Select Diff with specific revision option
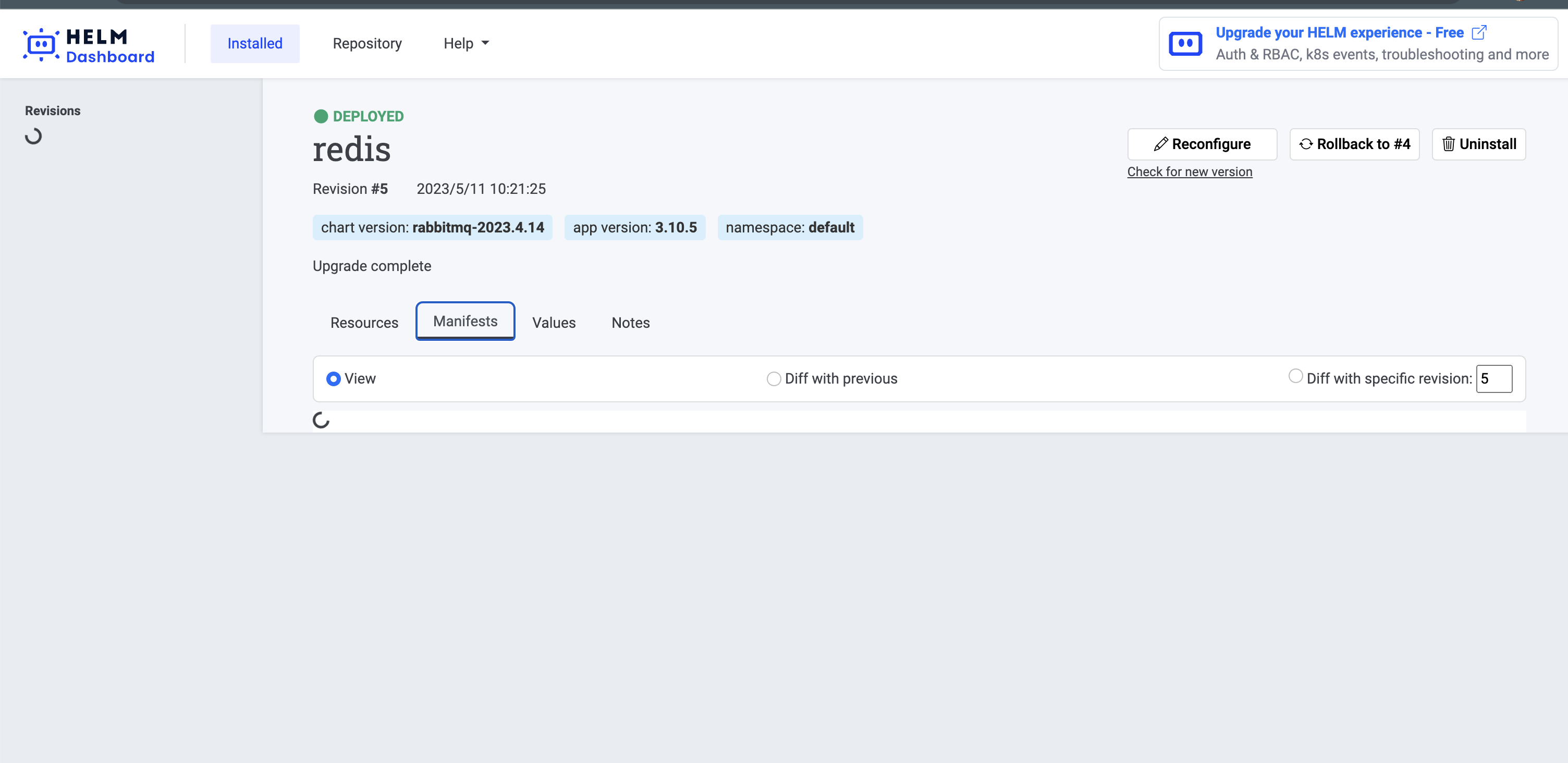Screen dimensions: 1568x763 [x=1295, y=376]
